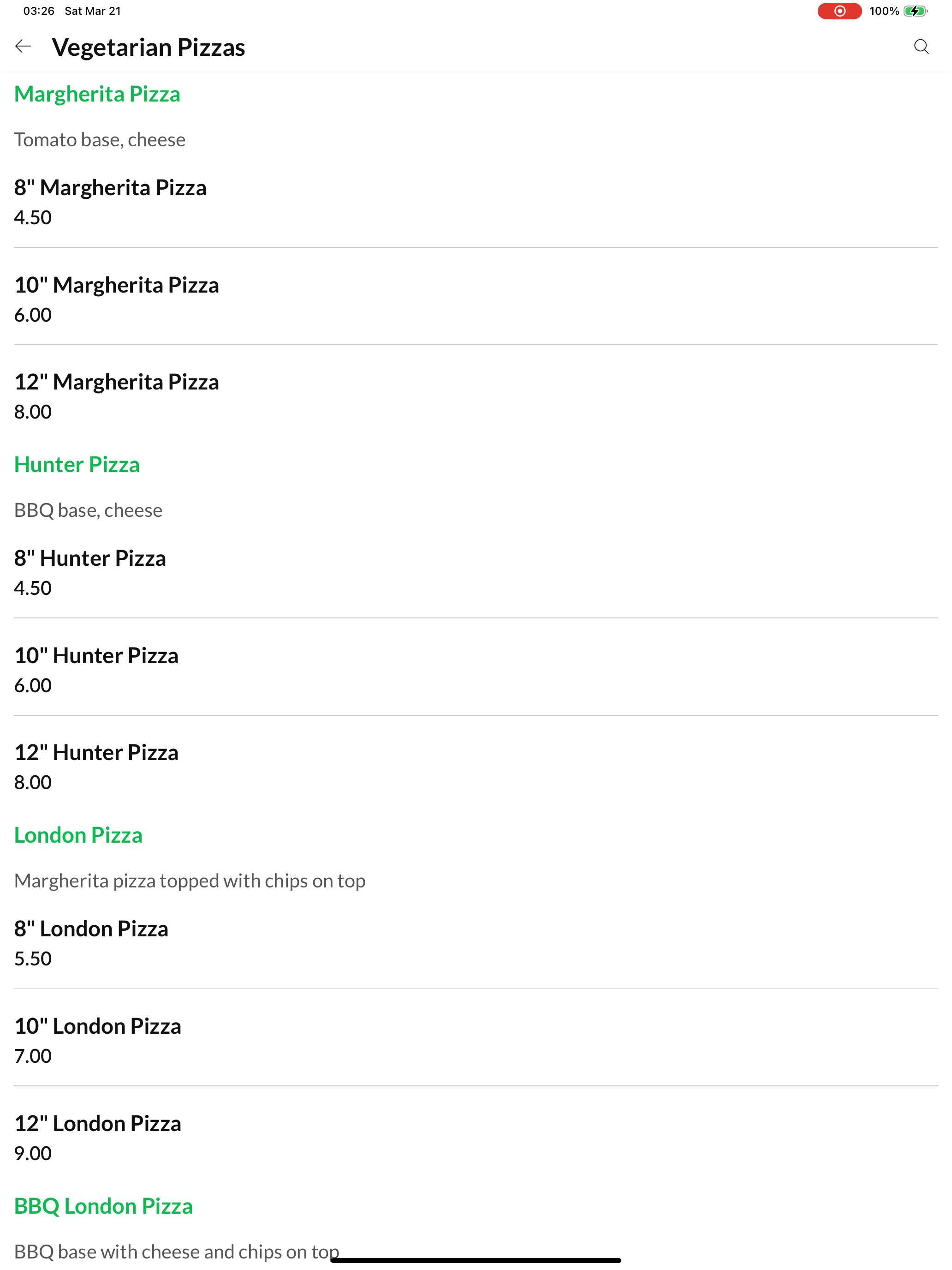Open the Margherita Pizza section heading
952x1270 pixels.
[x=97, y=94]
